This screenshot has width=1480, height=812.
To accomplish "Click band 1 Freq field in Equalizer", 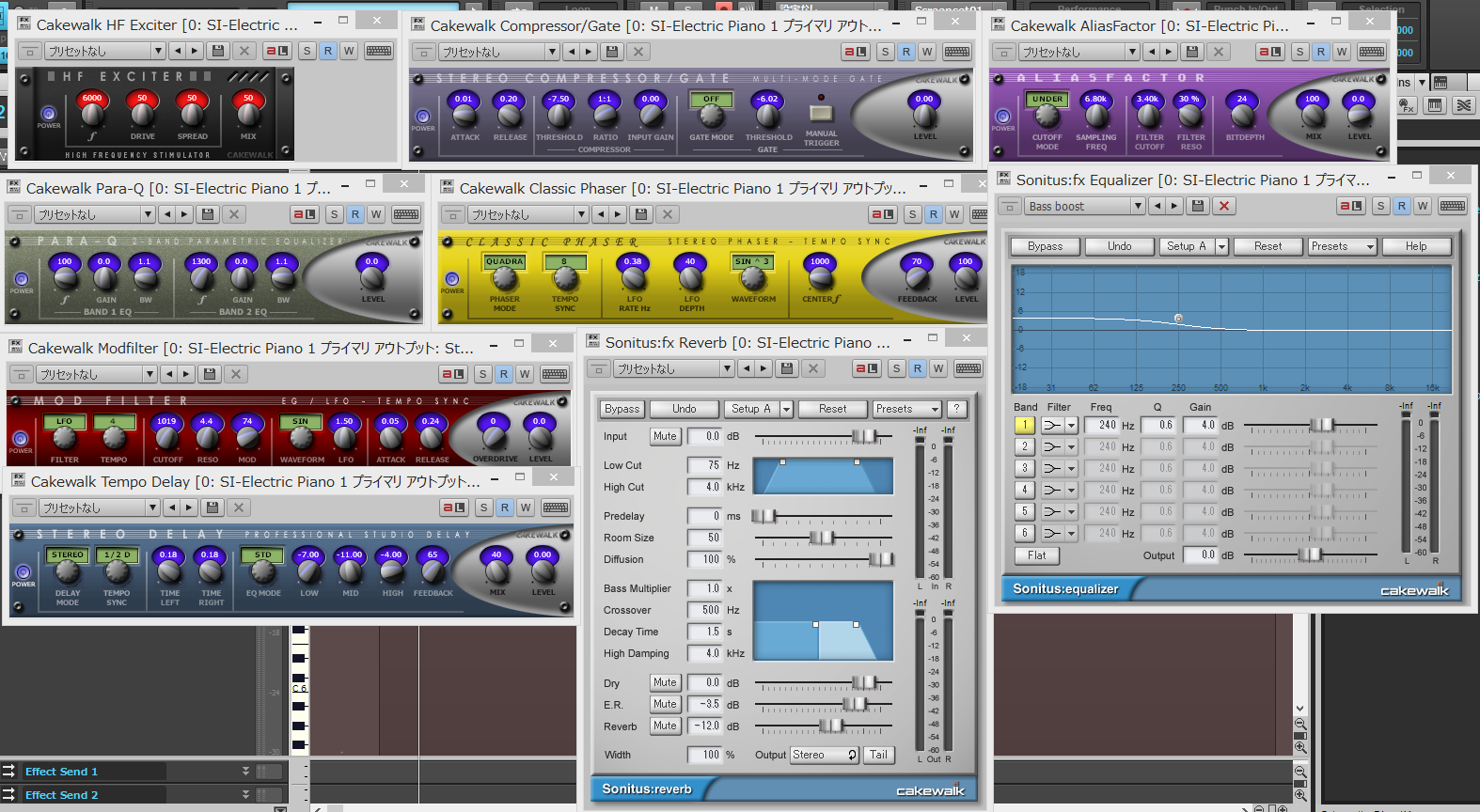I will pyautogui.click(x=1102, y=426).
